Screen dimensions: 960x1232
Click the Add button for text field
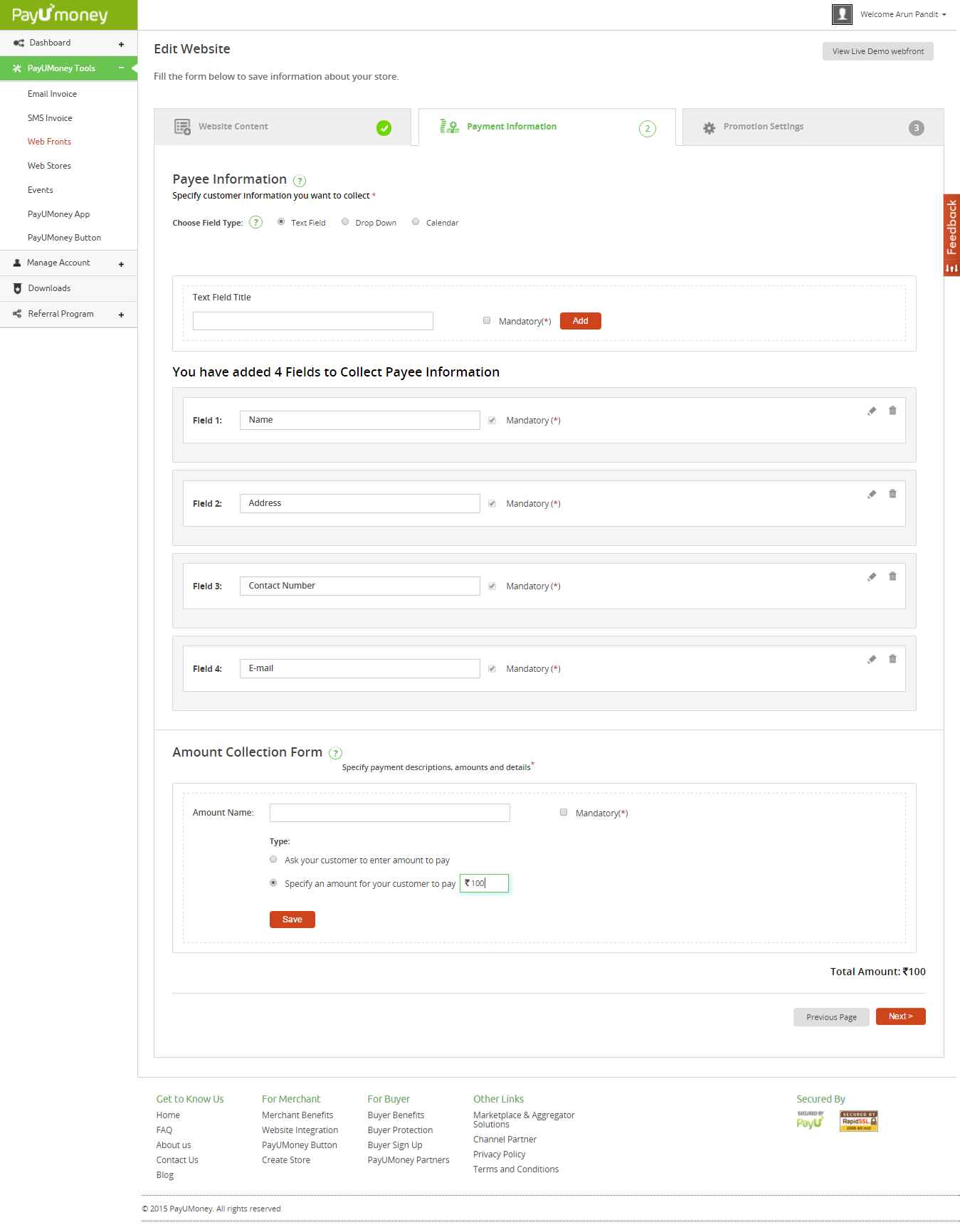[580, 321]
